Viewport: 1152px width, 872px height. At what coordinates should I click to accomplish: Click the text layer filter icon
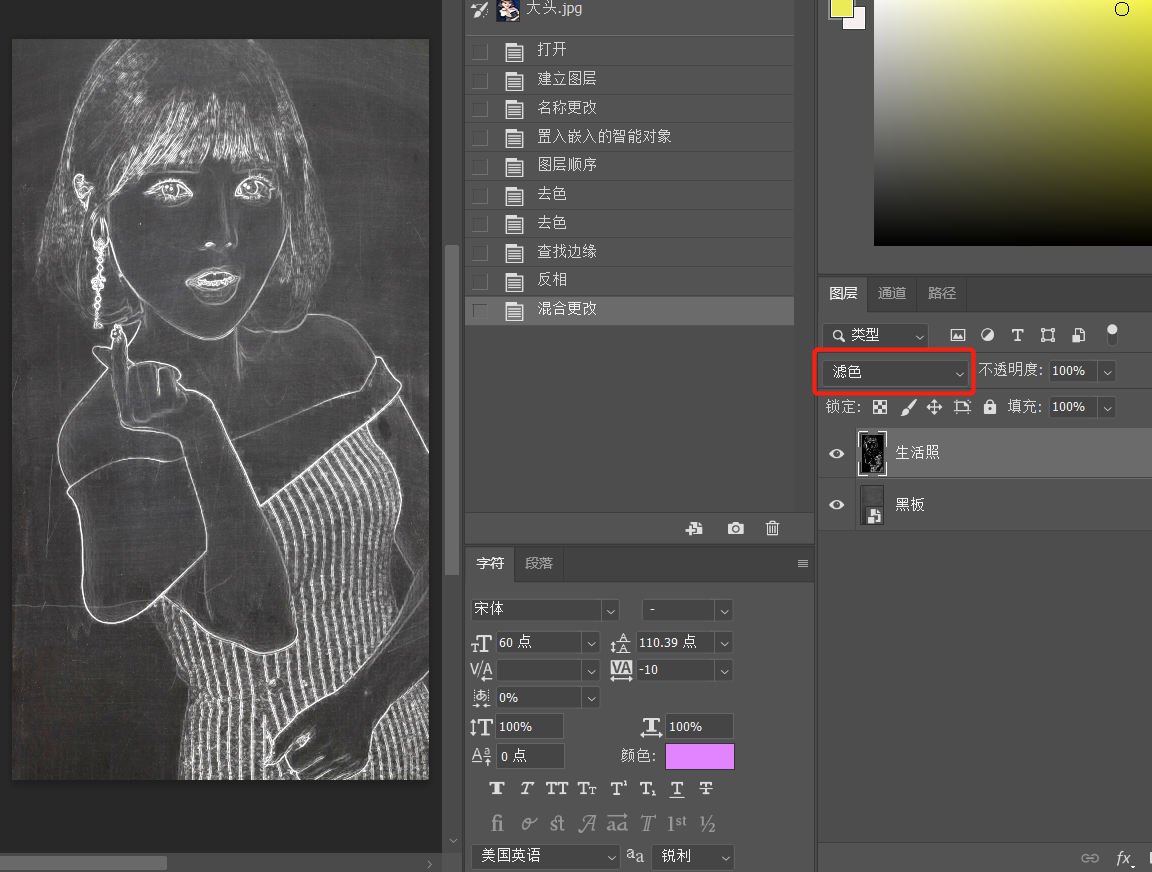pos(1017,335)
